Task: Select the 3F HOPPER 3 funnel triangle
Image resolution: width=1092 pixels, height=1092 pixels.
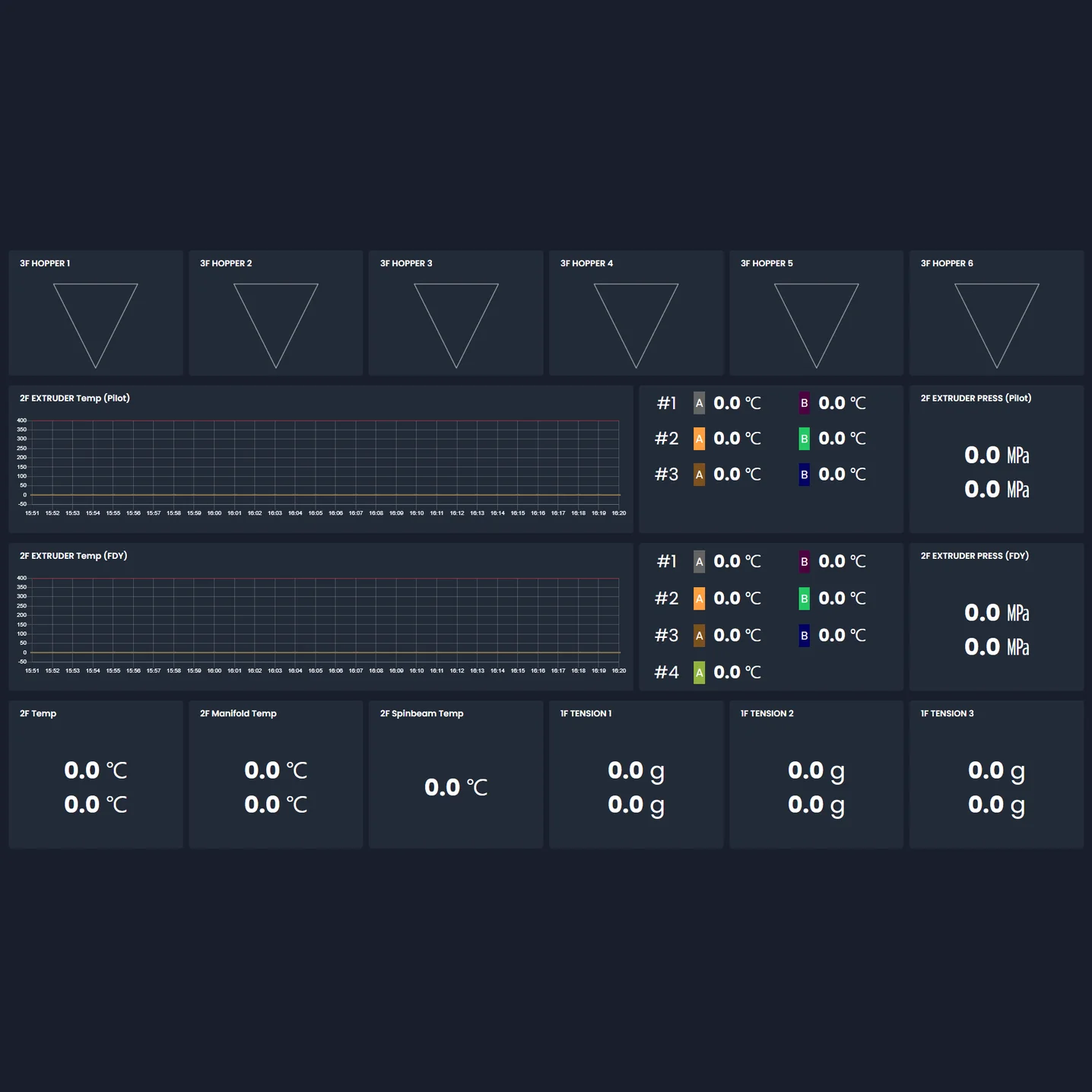Action: (456, 325)
